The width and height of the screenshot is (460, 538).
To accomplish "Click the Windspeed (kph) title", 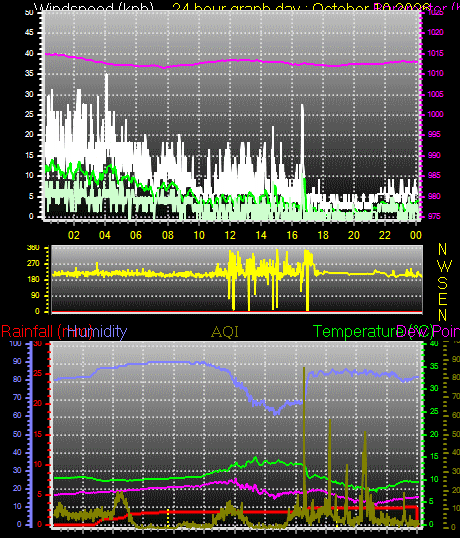I will click(x=94, y=7).
